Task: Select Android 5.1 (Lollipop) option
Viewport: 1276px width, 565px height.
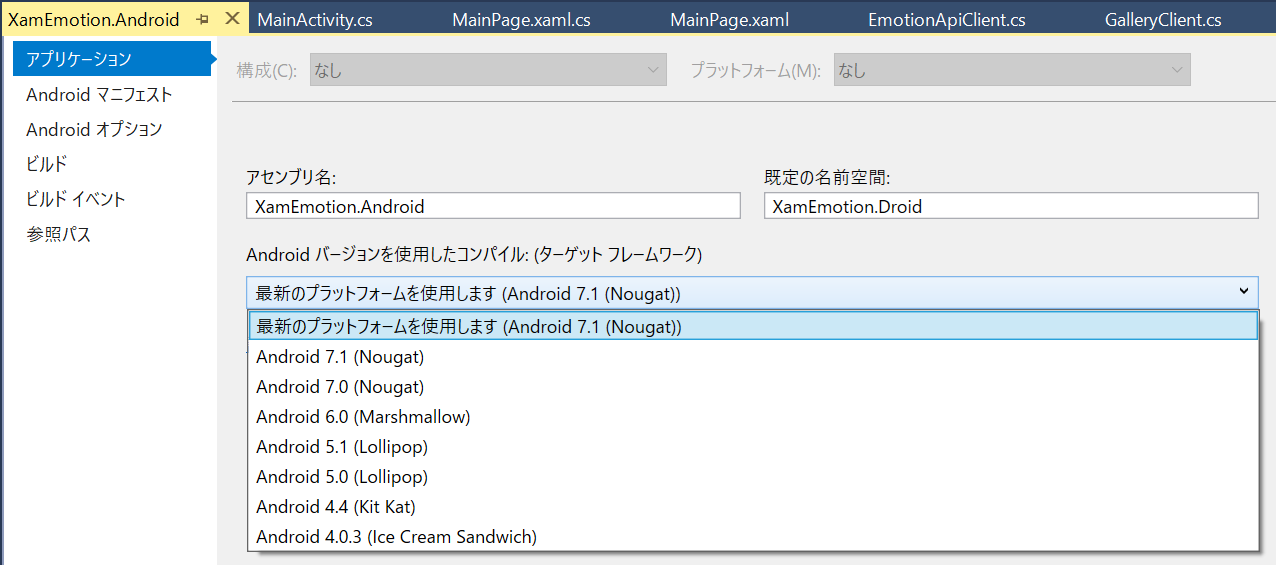Action: tap(752, 447)
